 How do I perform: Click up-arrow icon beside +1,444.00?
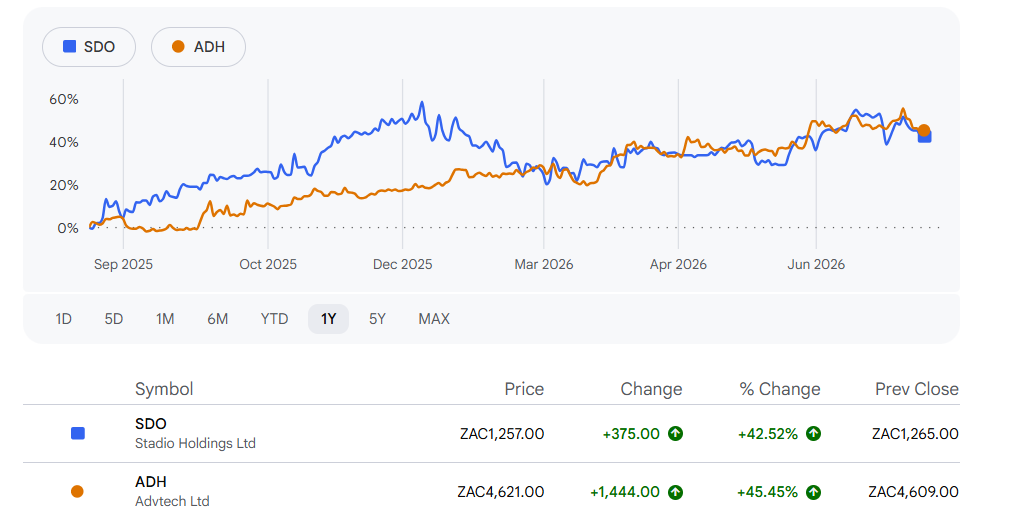point(675,492)
